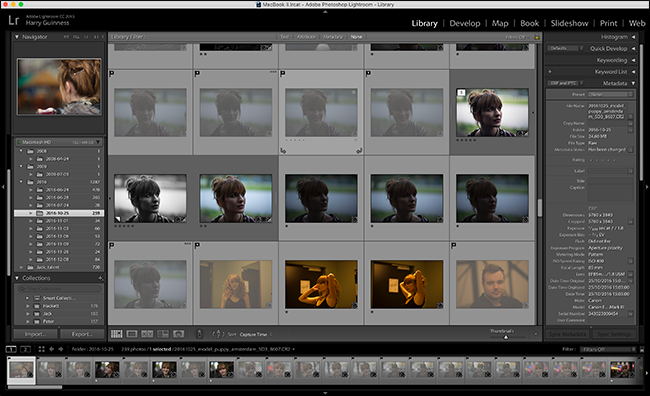Hide the top module panel arrow
The image size is (650, 396).
pos(325,12)
